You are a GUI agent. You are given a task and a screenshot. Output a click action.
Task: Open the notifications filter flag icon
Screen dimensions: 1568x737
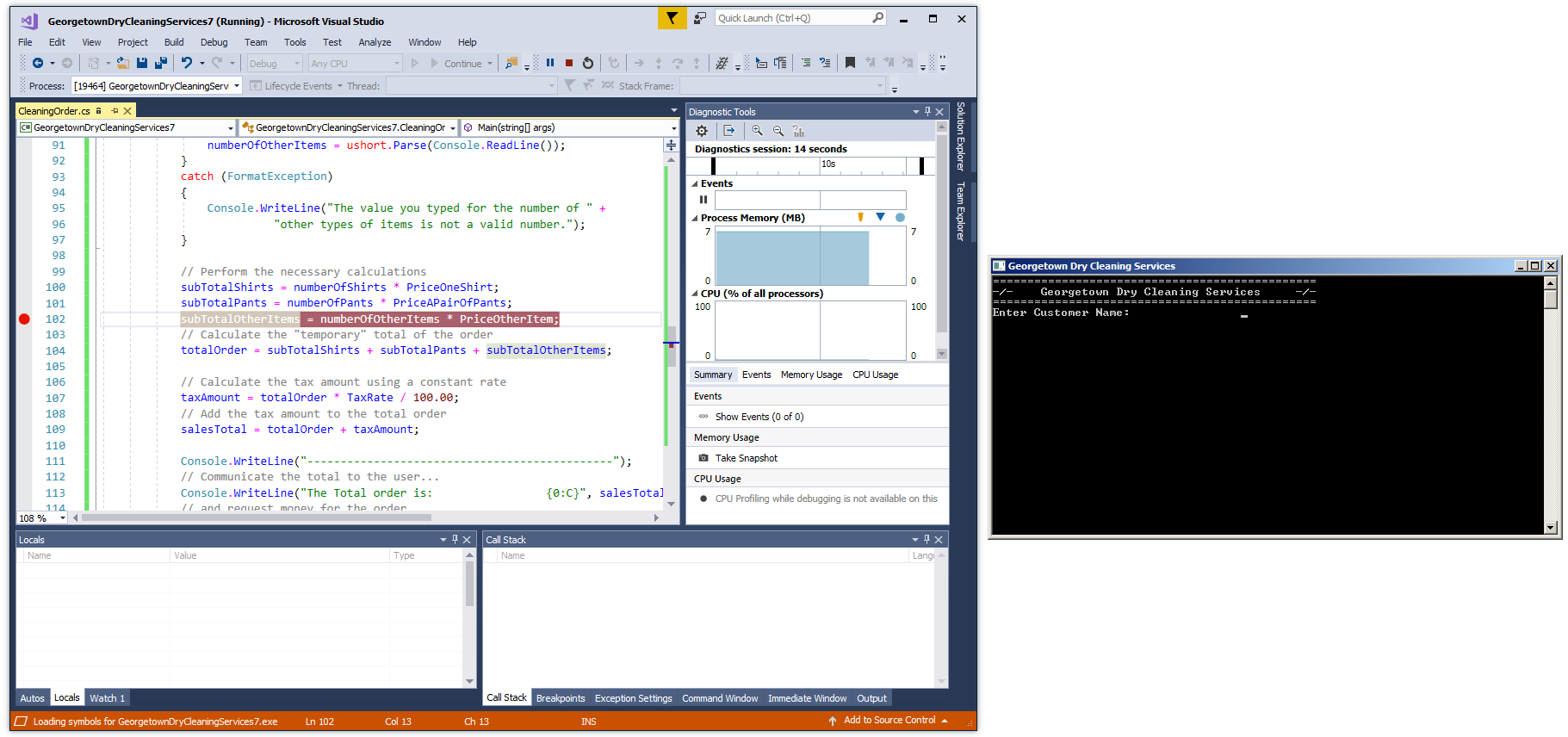pos(672,18)
